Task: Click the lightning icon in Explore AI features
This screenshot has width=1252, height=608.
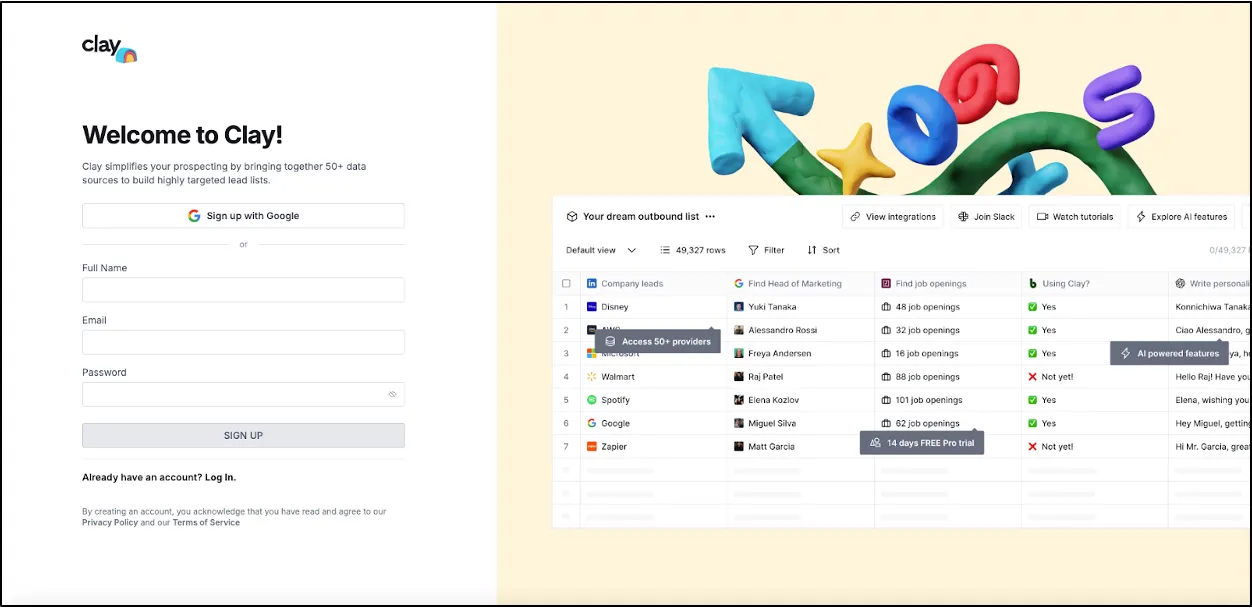Action: tap(1141, 216)
